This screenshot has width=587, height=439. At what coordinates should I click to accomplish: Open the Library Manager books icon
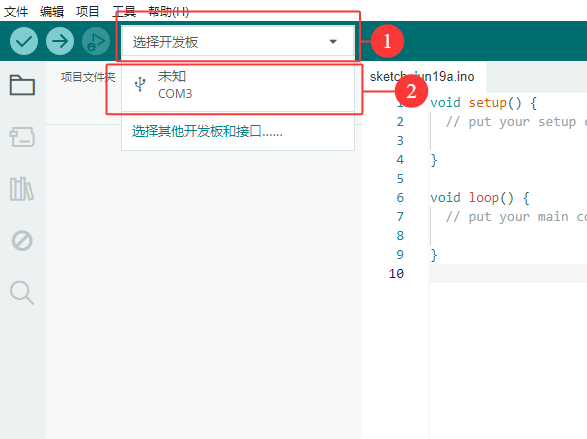22,189
